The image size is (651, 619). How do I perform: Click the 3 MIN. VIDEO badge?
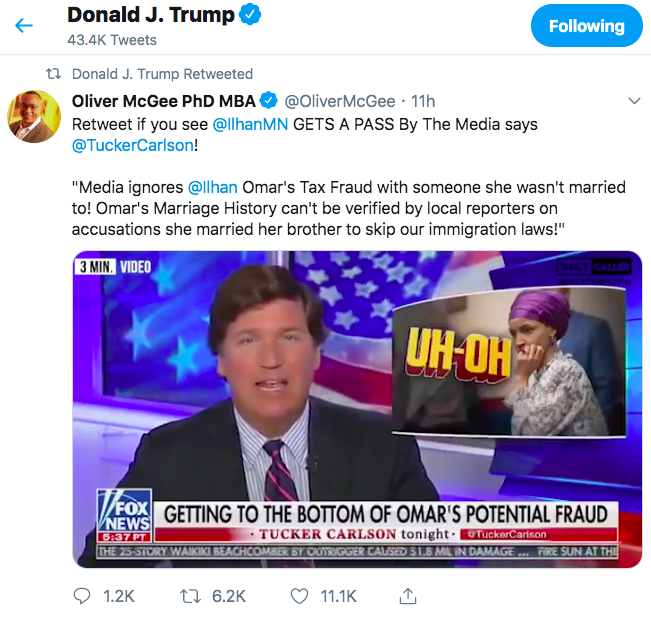click(115, 267)
